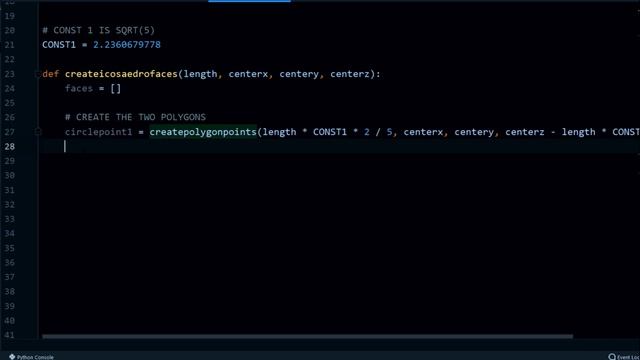Click the value 2.2360679778
This screenshot has width=640, height=360.
127,45
